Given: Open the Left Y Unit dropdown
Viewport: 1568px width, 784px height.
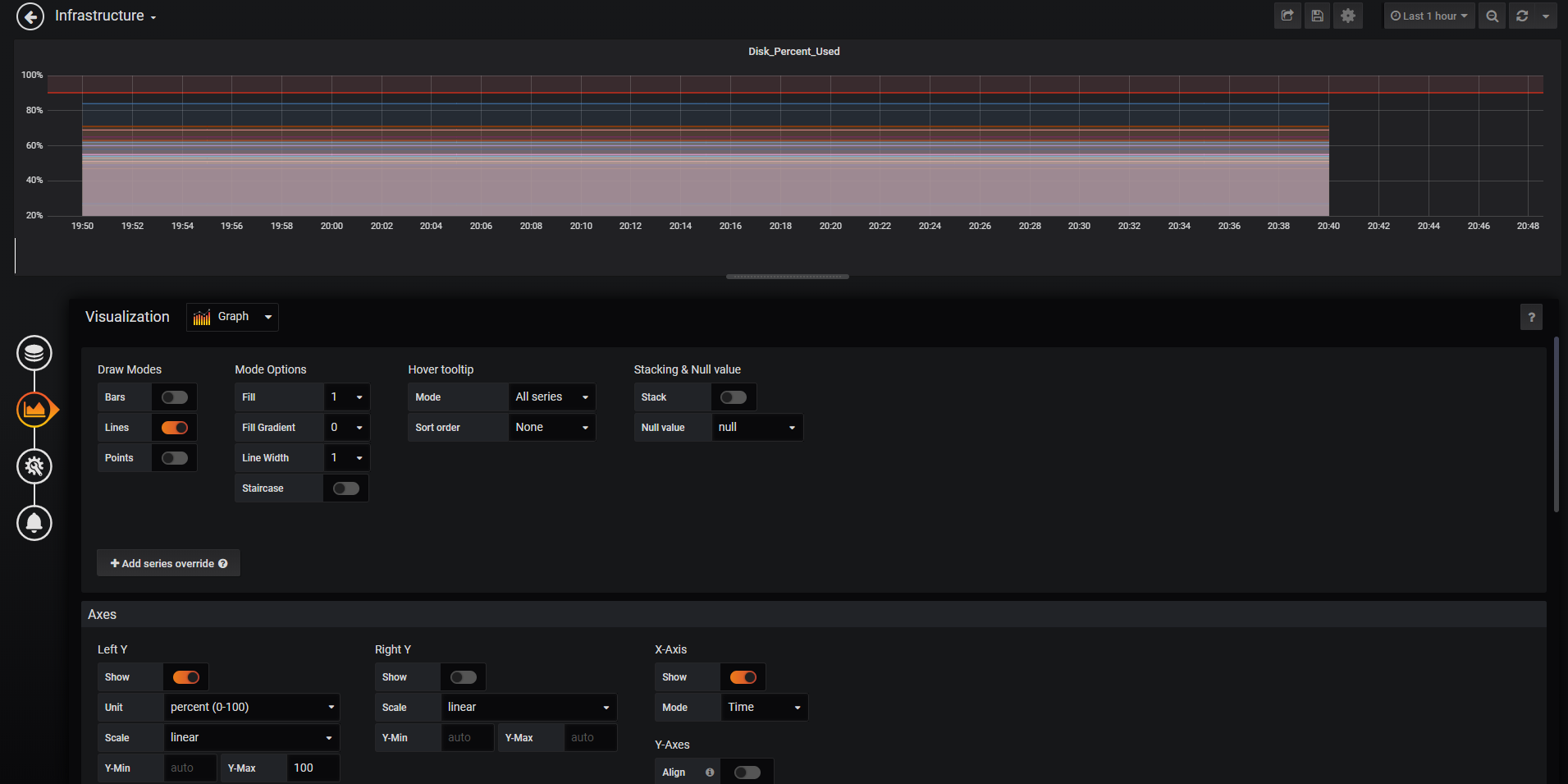Looking at the screenshot, I should point(251,707).
